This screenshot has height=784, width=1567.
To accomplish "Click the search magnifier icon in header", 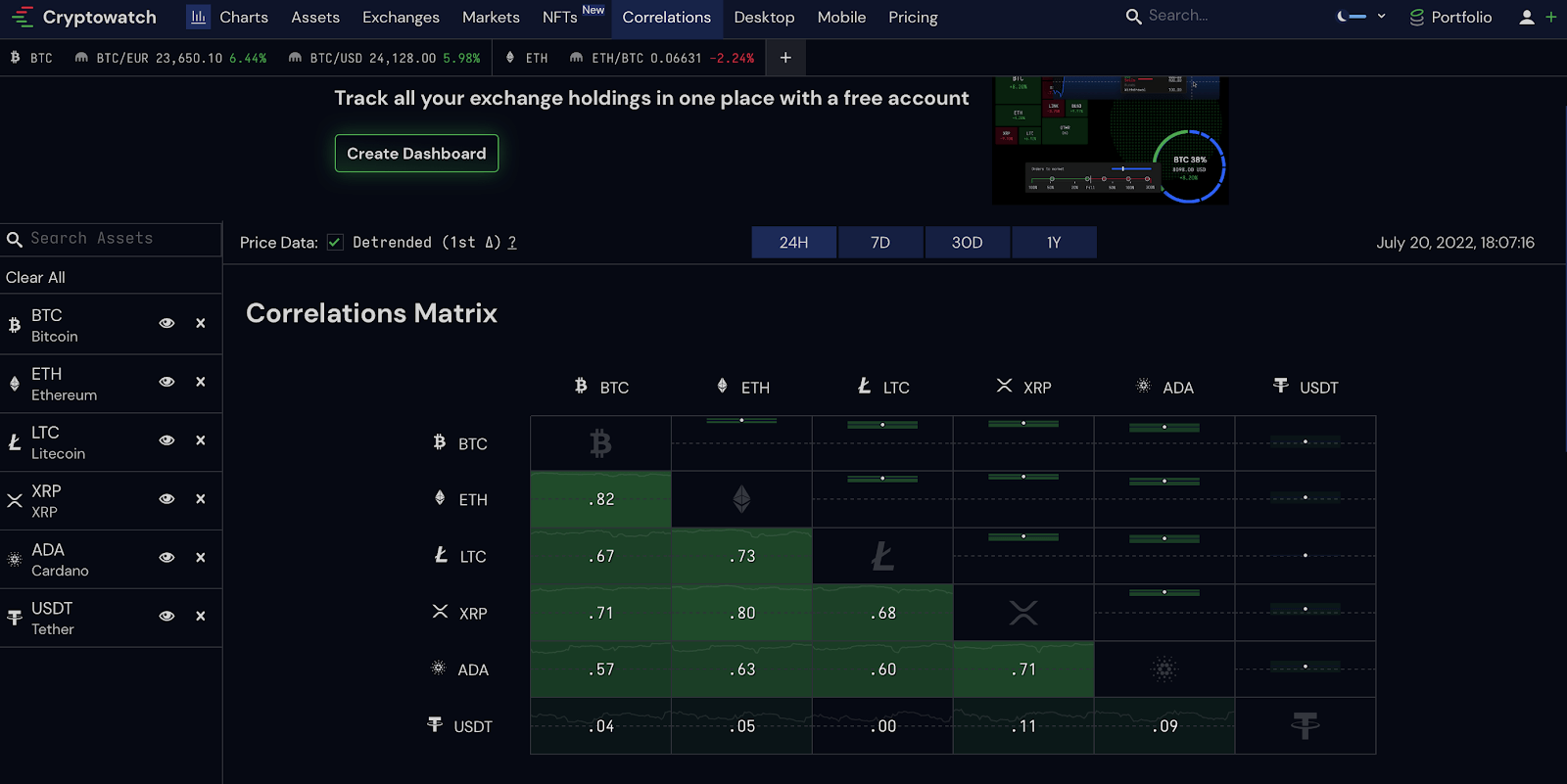I will [1133, 17].
